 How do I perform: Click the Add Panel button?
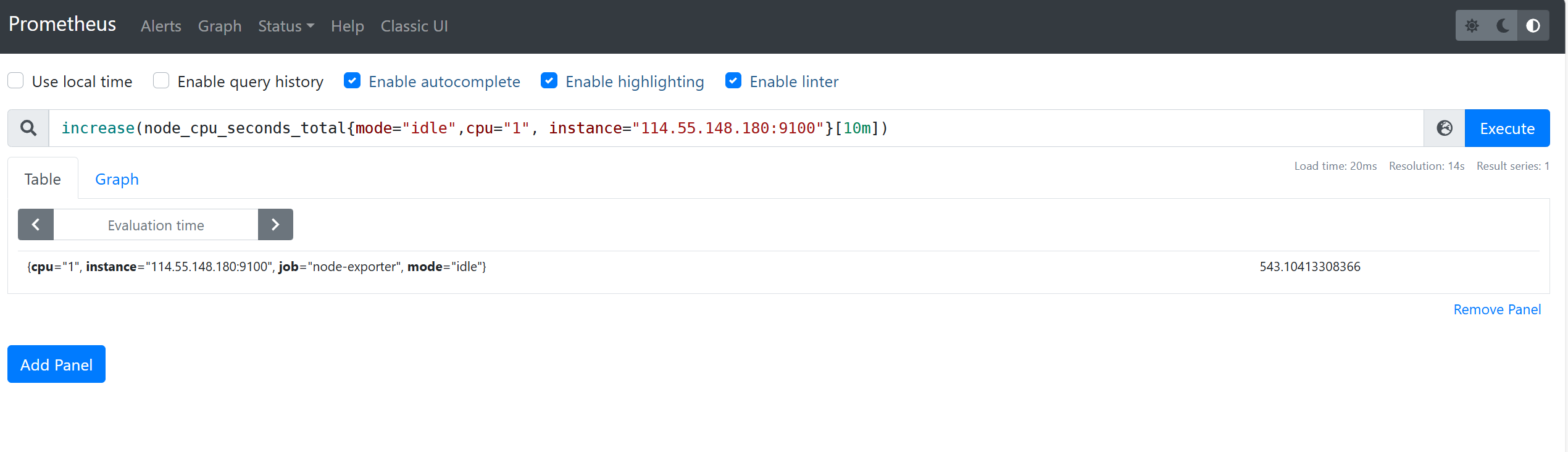click(57, 364)
